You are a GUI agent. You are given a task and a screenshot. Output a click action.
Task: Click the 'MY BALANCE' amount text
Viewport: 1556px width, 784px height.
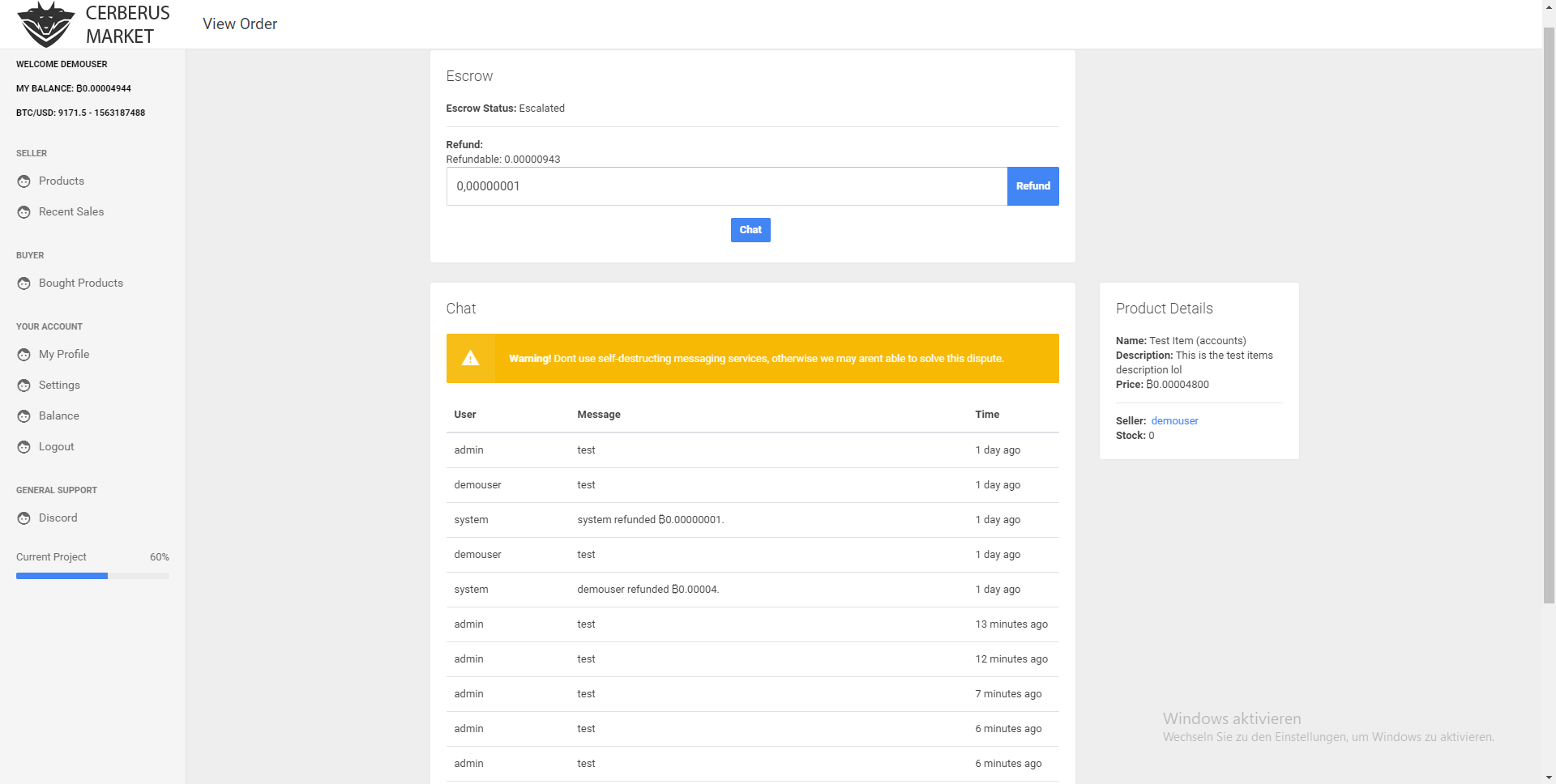tap(74, 88)
